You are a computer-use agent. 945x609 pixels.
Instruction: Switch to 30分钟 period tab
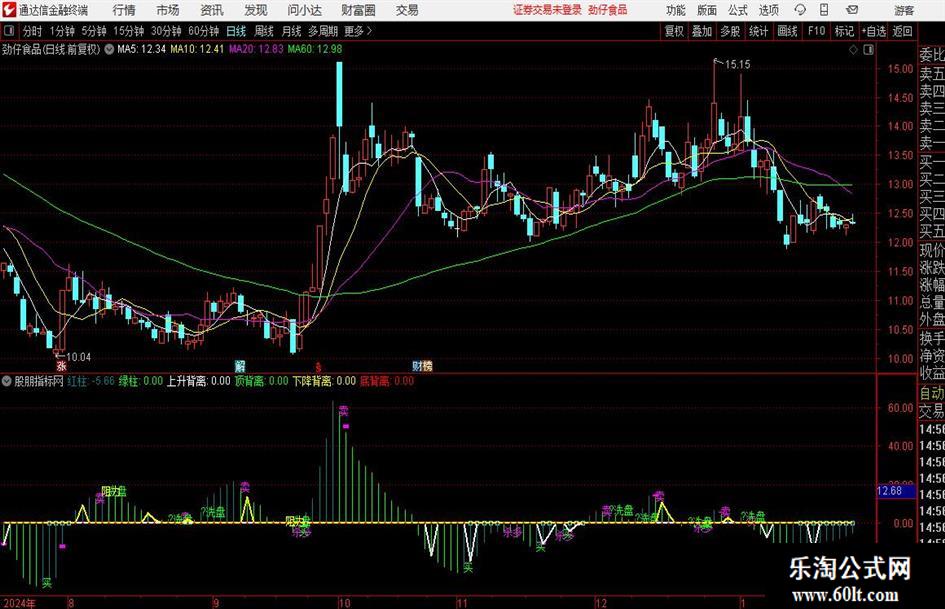pyautogui.click(x=166, y=31)
